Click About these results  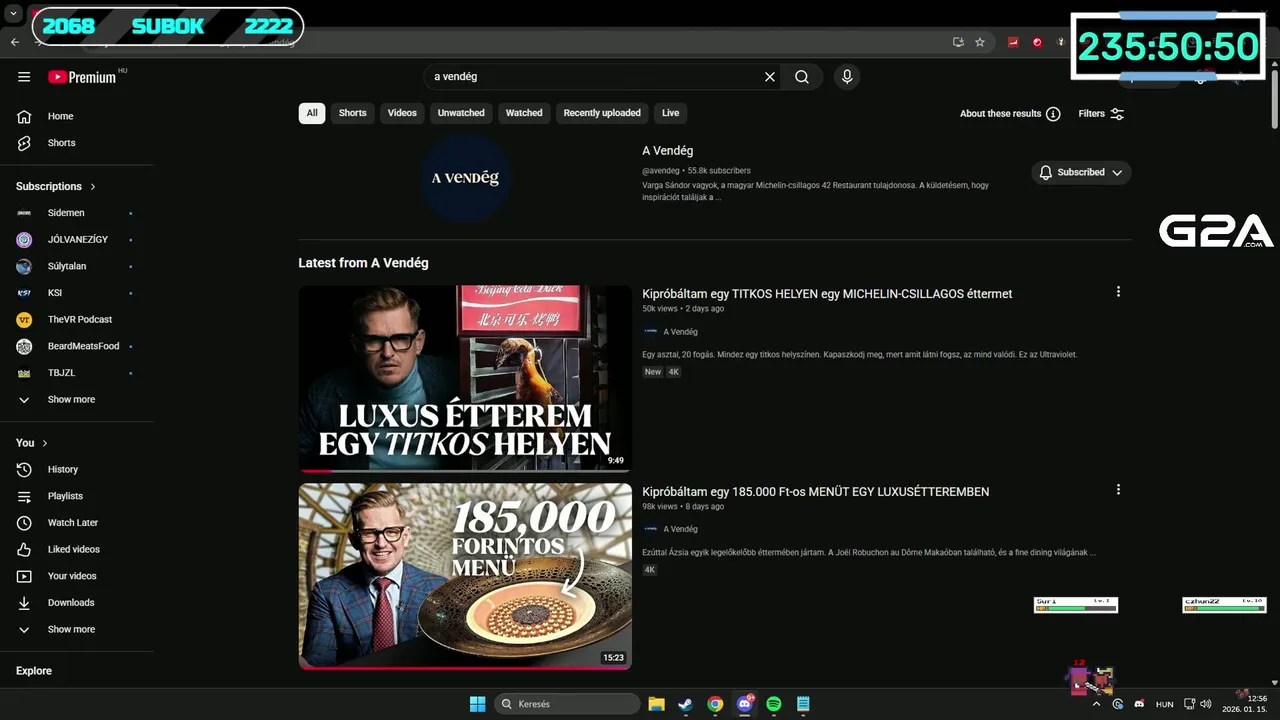(x=1000, y=114)
